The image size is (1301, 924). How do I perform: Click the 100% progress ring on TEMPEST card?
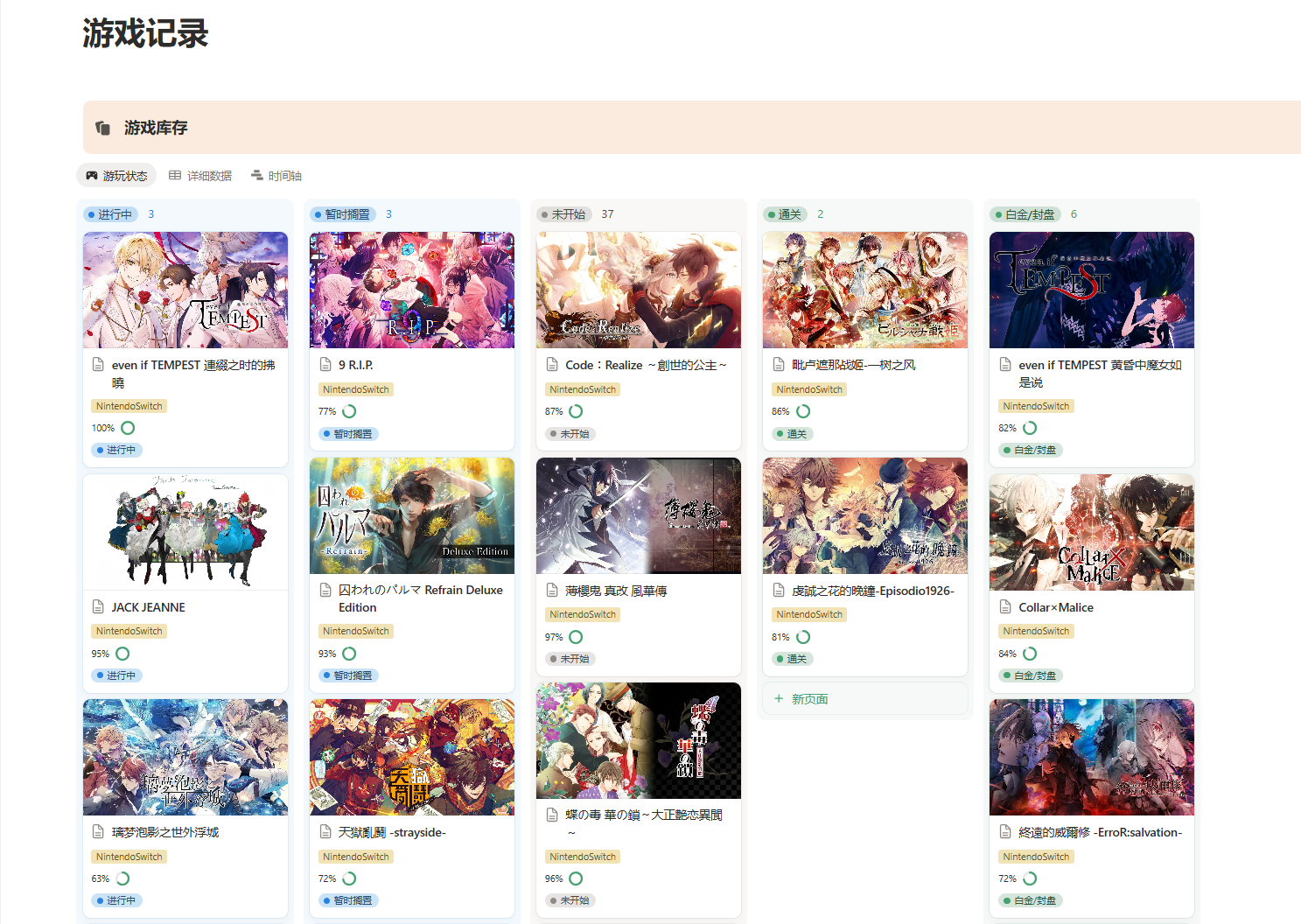click(x=128, y=428)
